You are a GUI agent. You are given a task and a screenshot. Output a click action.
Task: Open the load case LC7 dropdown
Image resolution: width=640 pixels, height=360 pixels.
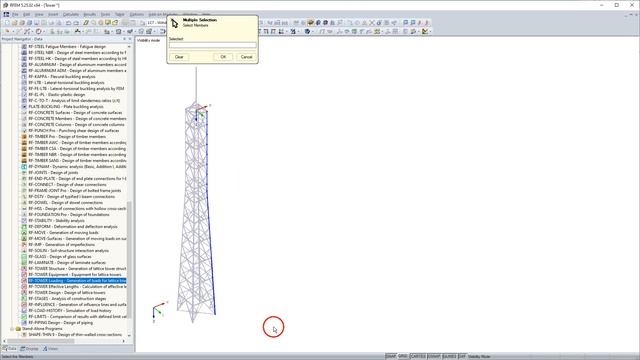point(157,23)
